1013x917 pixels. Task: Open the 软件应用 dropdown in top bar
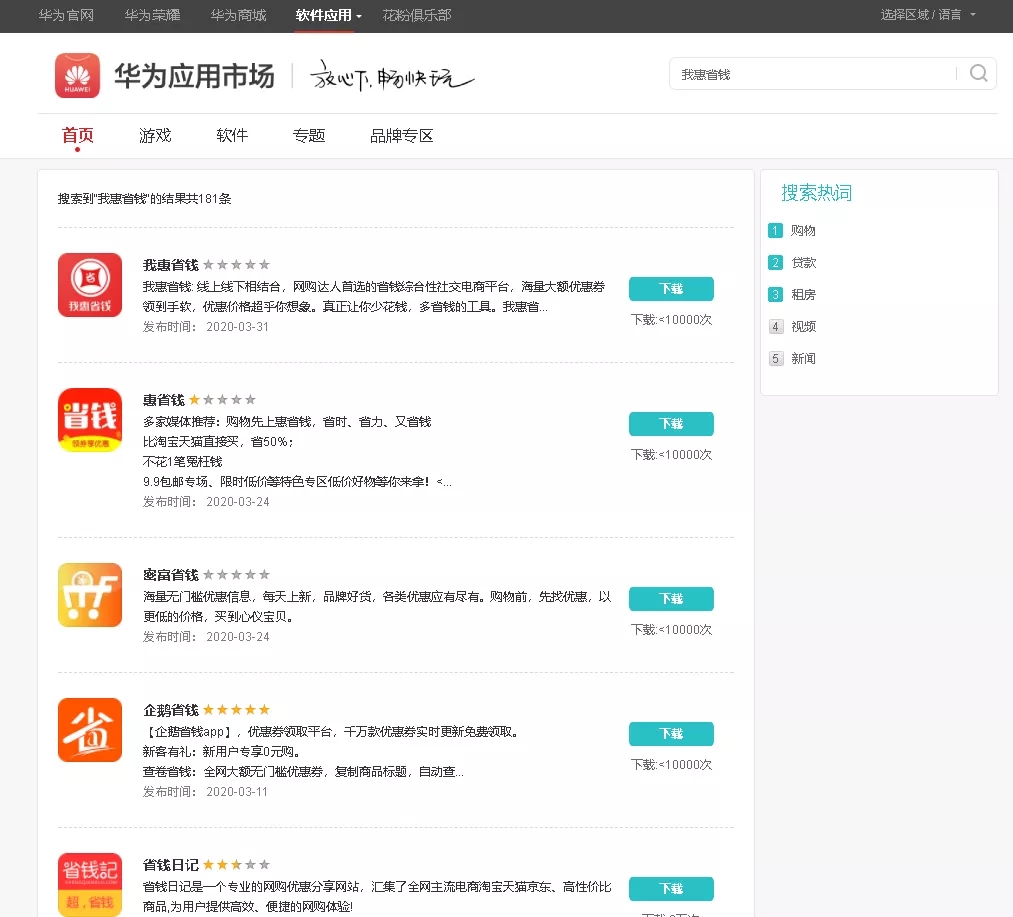click(x=328, y=15)
